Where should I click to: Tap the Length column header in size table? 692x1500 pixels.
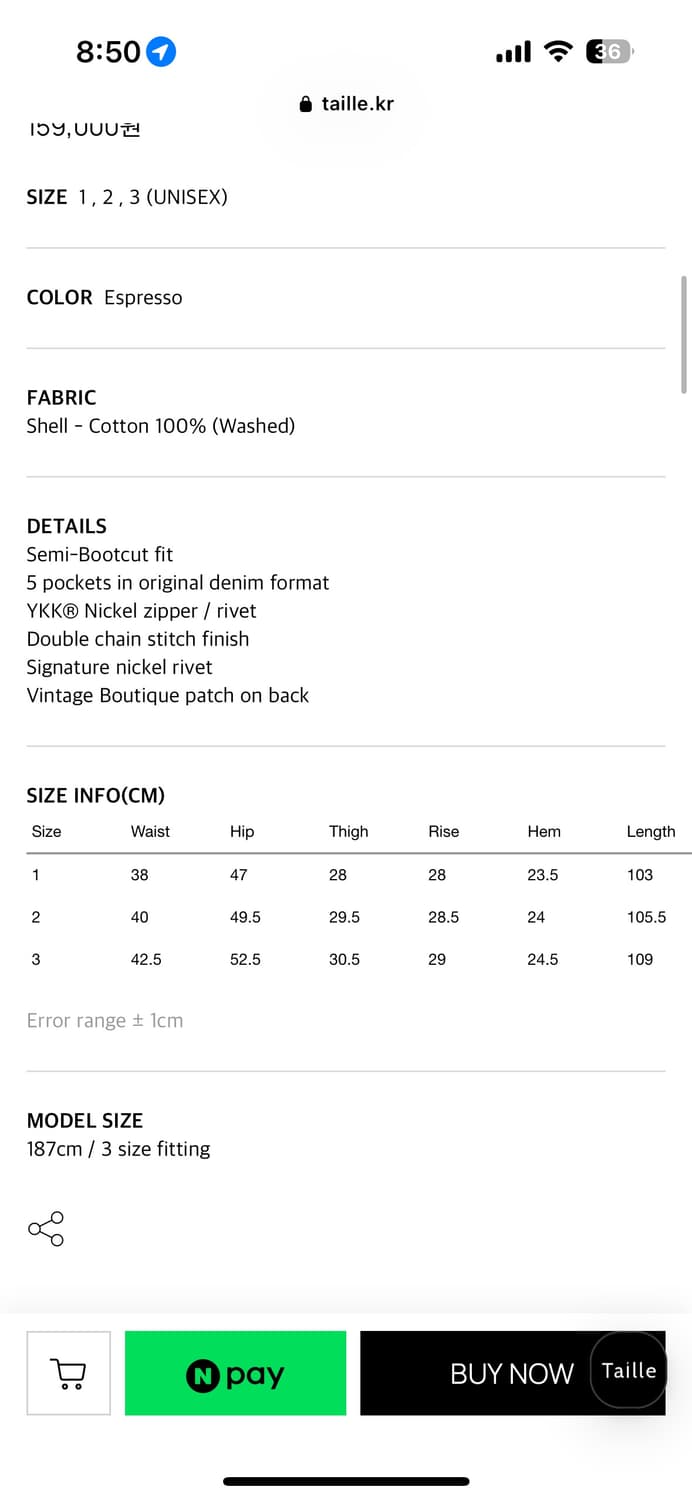(651, 831)
